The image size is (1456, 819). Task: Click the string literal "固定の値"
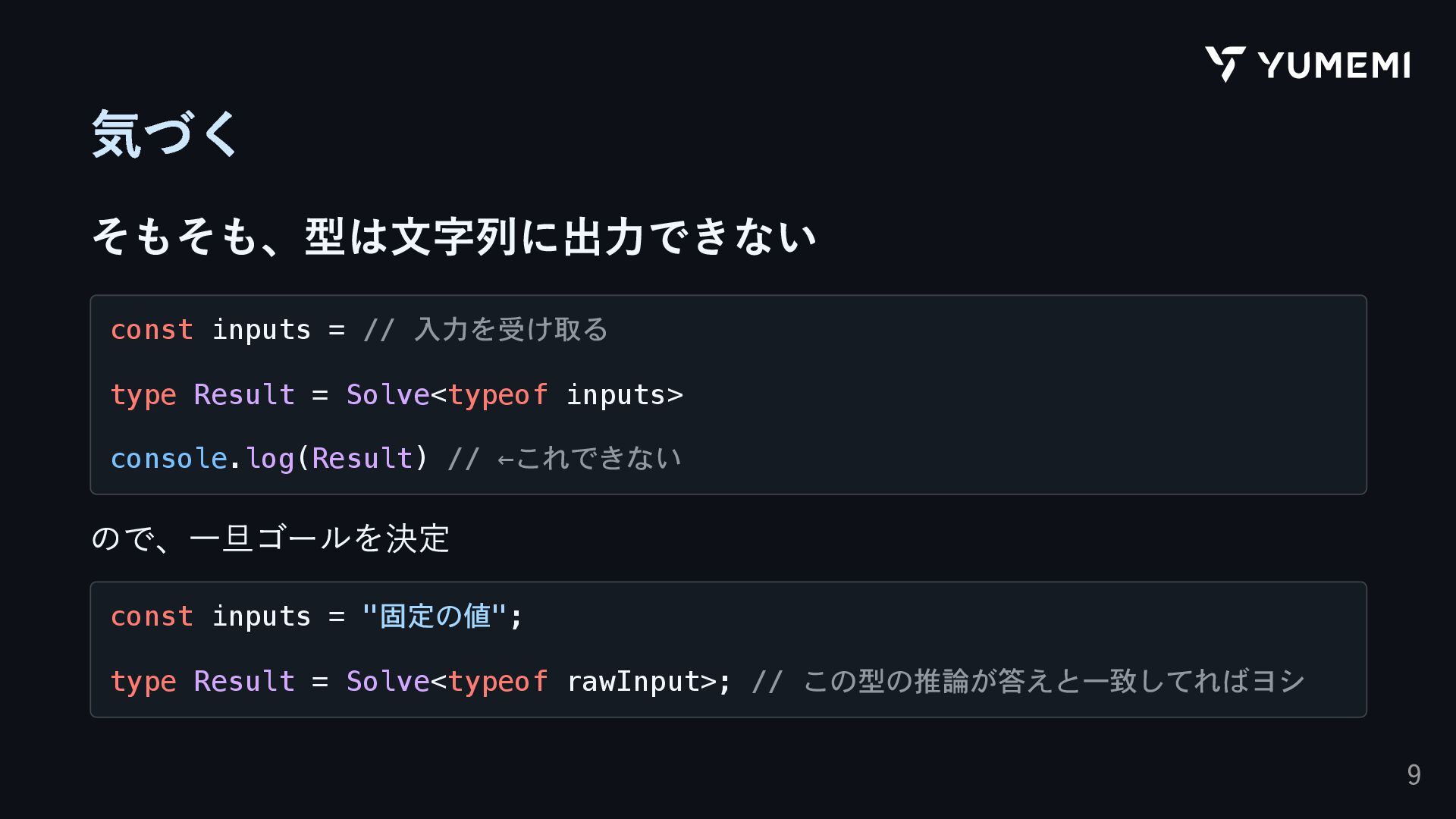(x=434, y=617)
